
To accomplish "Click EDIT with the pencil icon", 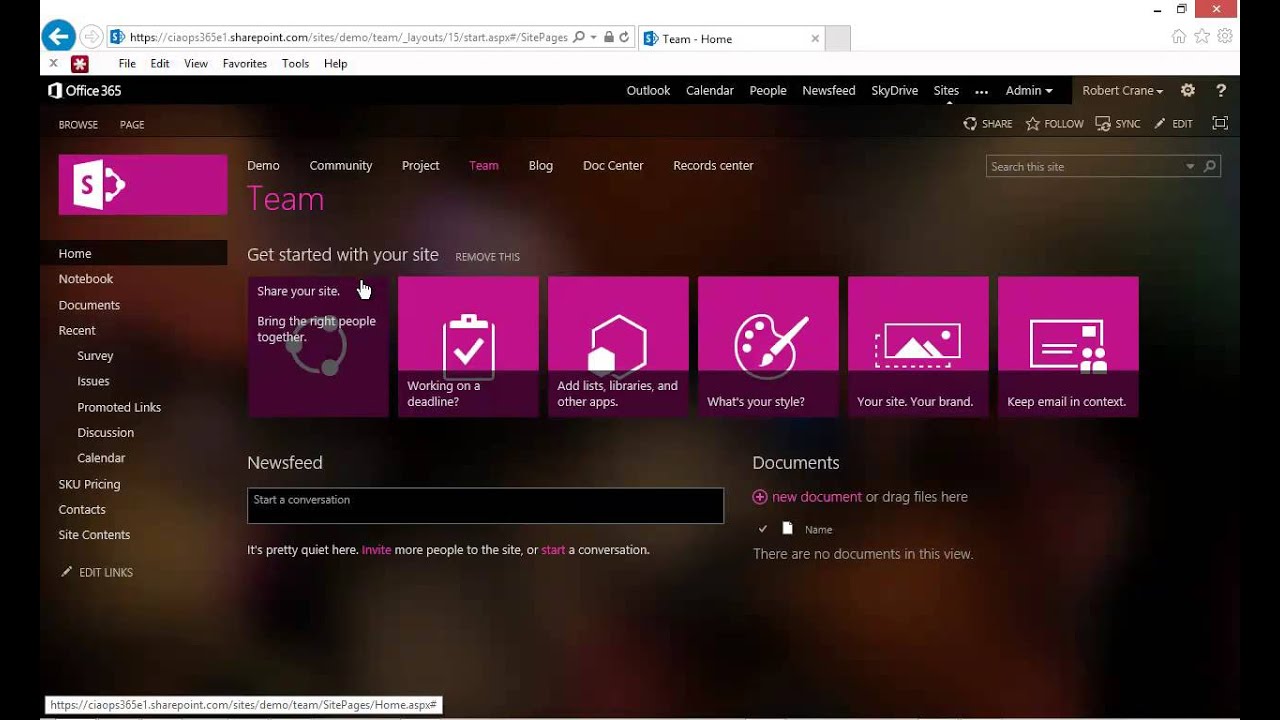I will (1174, 124).
